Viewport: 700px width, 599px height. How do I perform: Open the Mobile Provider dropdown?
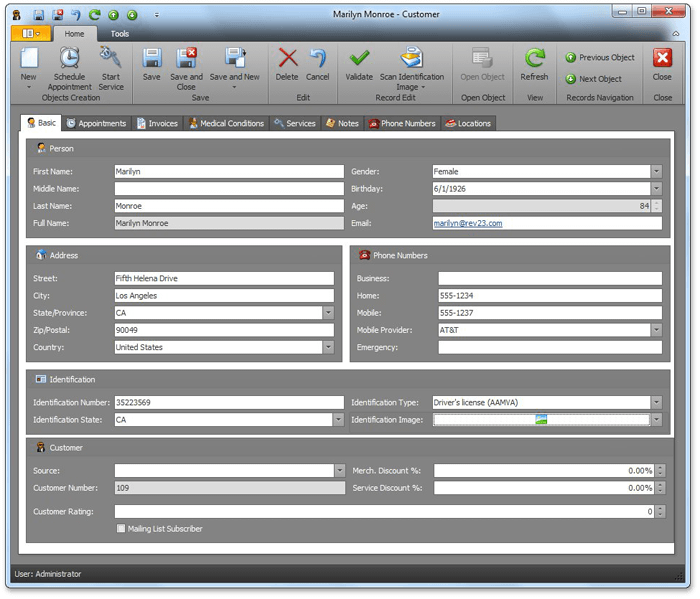[x=656, y=330]
